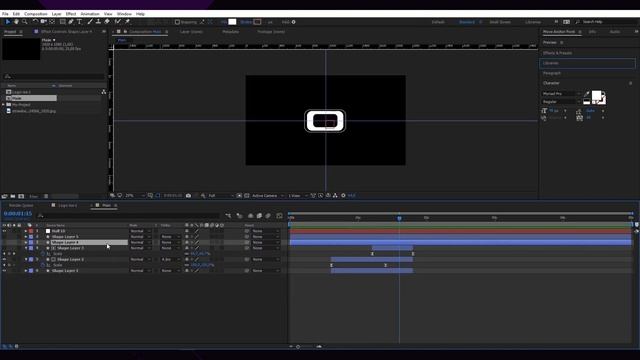The image size is (640, 360).
Task: Select the Pan Behind anchor point tool
Action: click(x=52, y=22)
